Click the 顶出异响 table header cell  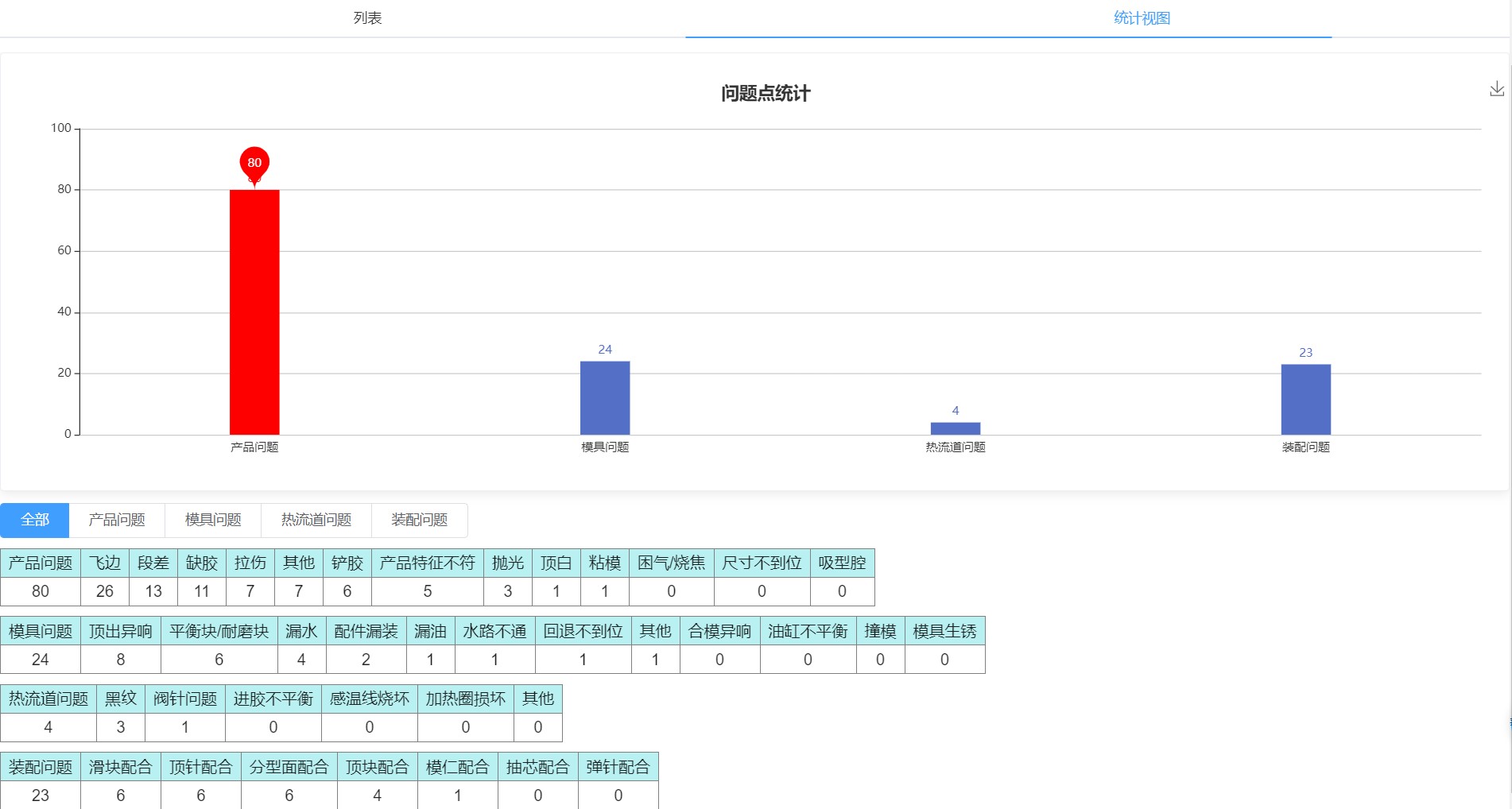[121, 631]
